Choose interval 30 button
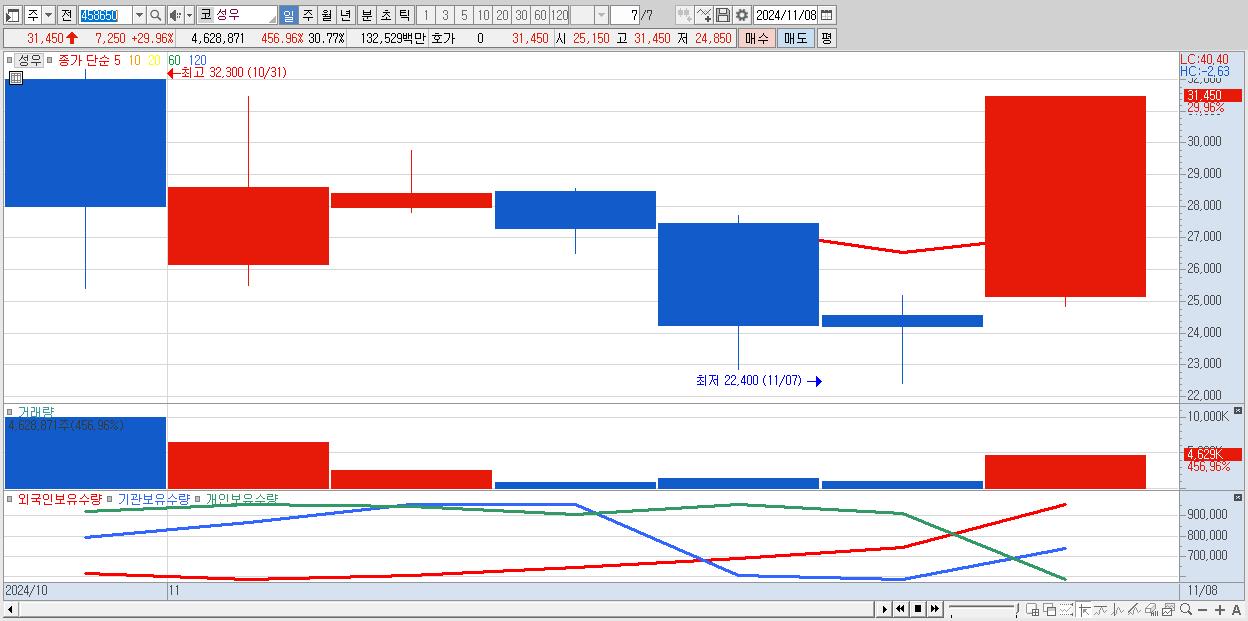 (521, 15)
